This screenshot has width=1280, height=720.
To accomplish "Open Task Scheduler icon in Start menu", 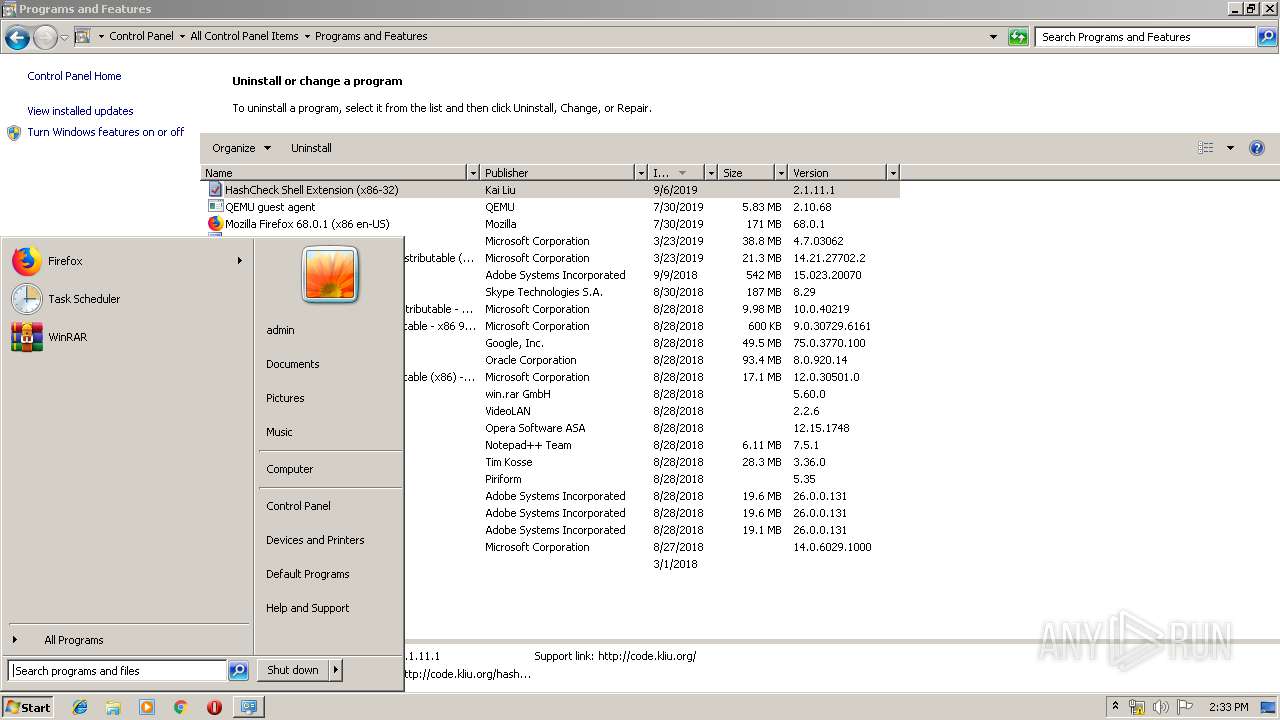I will [x=27, y=299].
